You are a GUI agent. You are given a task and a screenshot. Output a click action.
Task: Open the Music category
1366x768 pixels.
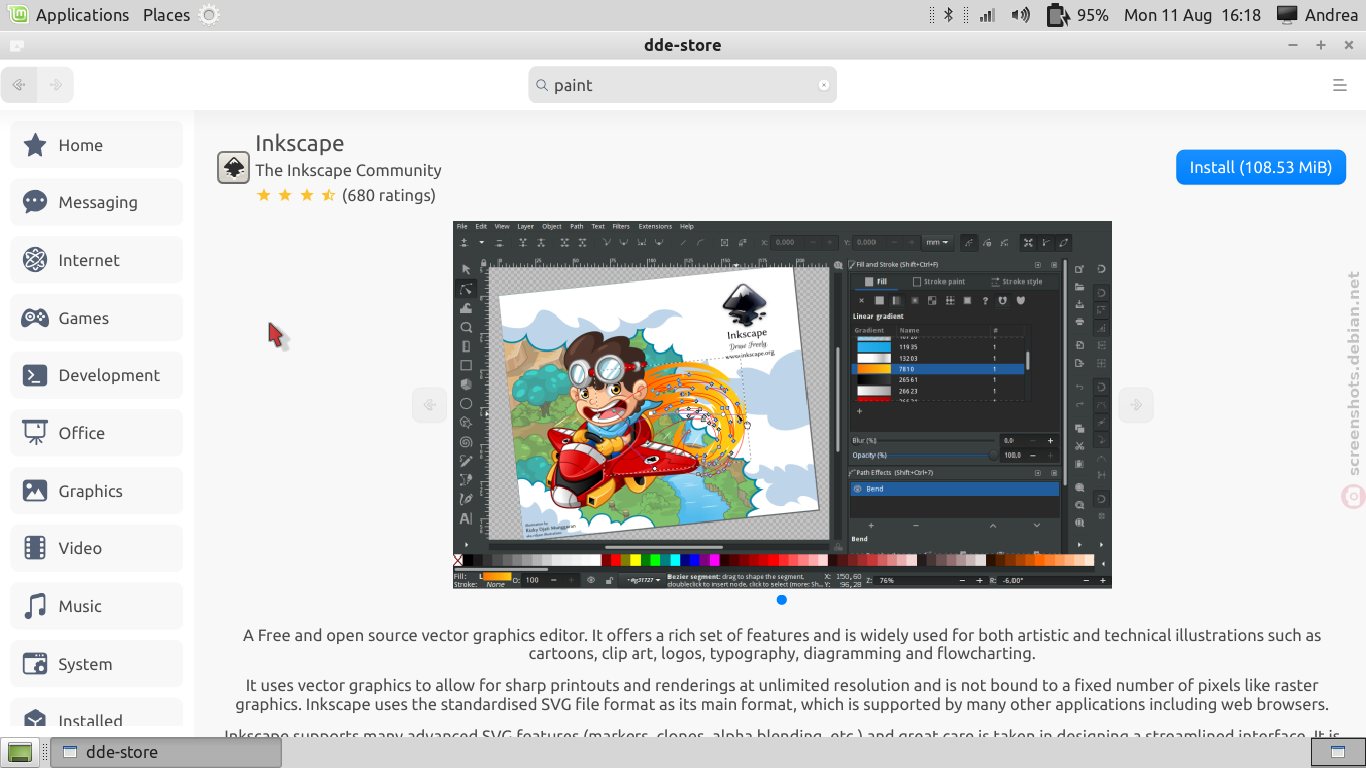(96, 606)
